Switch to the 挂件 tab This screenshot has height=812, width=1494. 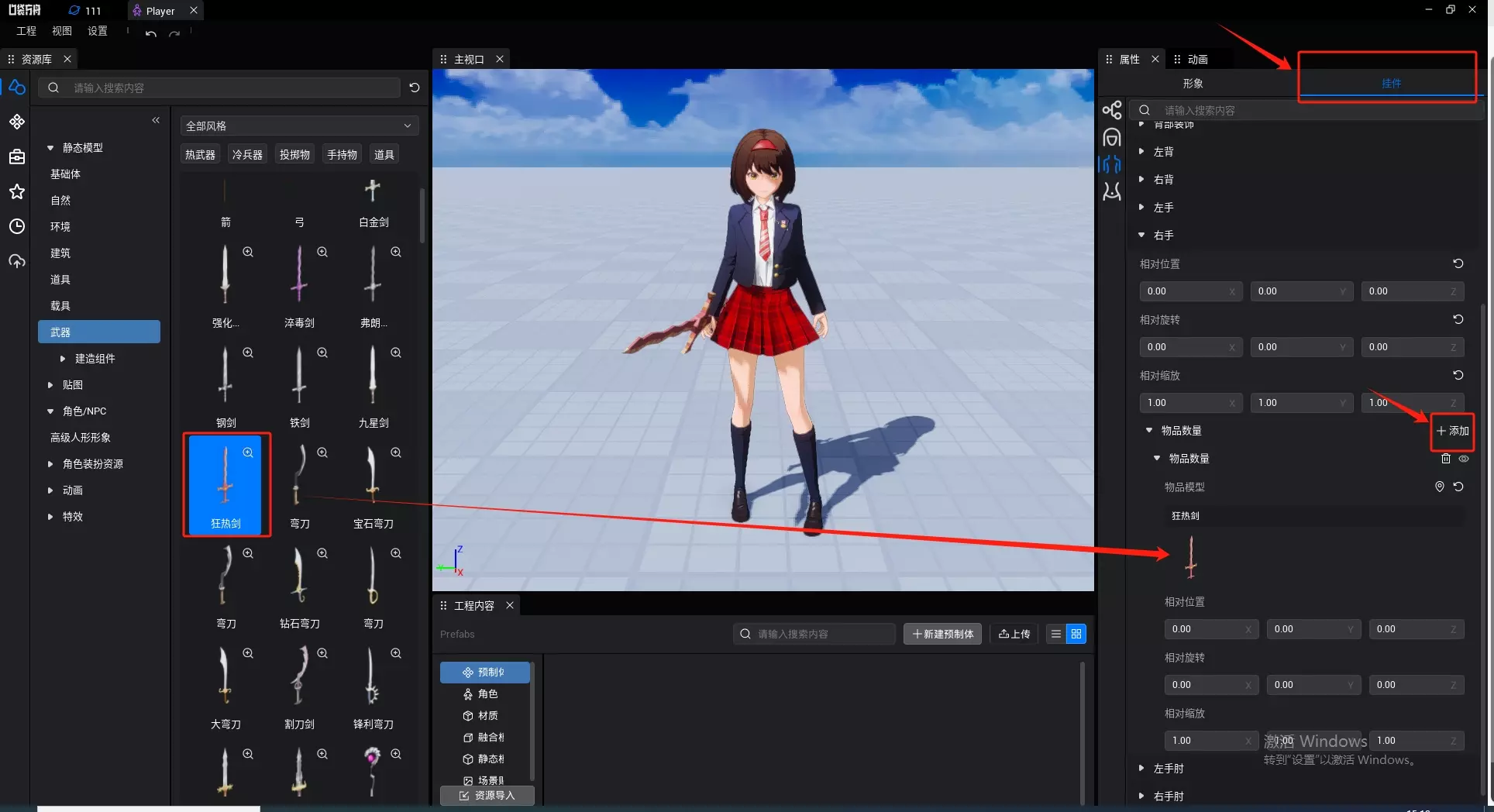(x=1391, y=83)
